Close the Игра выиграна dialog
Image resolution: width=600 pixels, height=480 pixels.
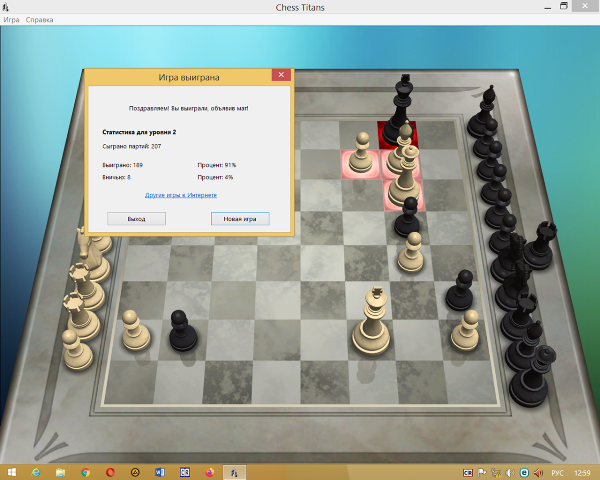(281, 75)
